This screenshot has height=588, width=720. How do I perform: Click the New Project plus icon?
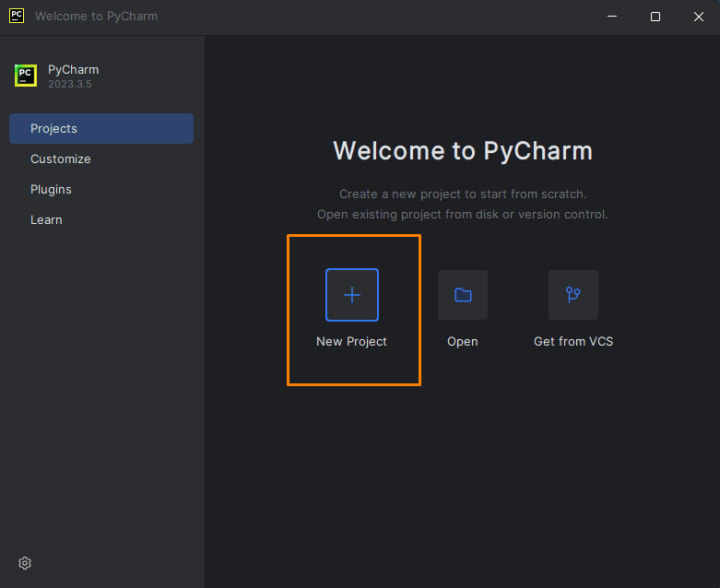tap(352, 295)
